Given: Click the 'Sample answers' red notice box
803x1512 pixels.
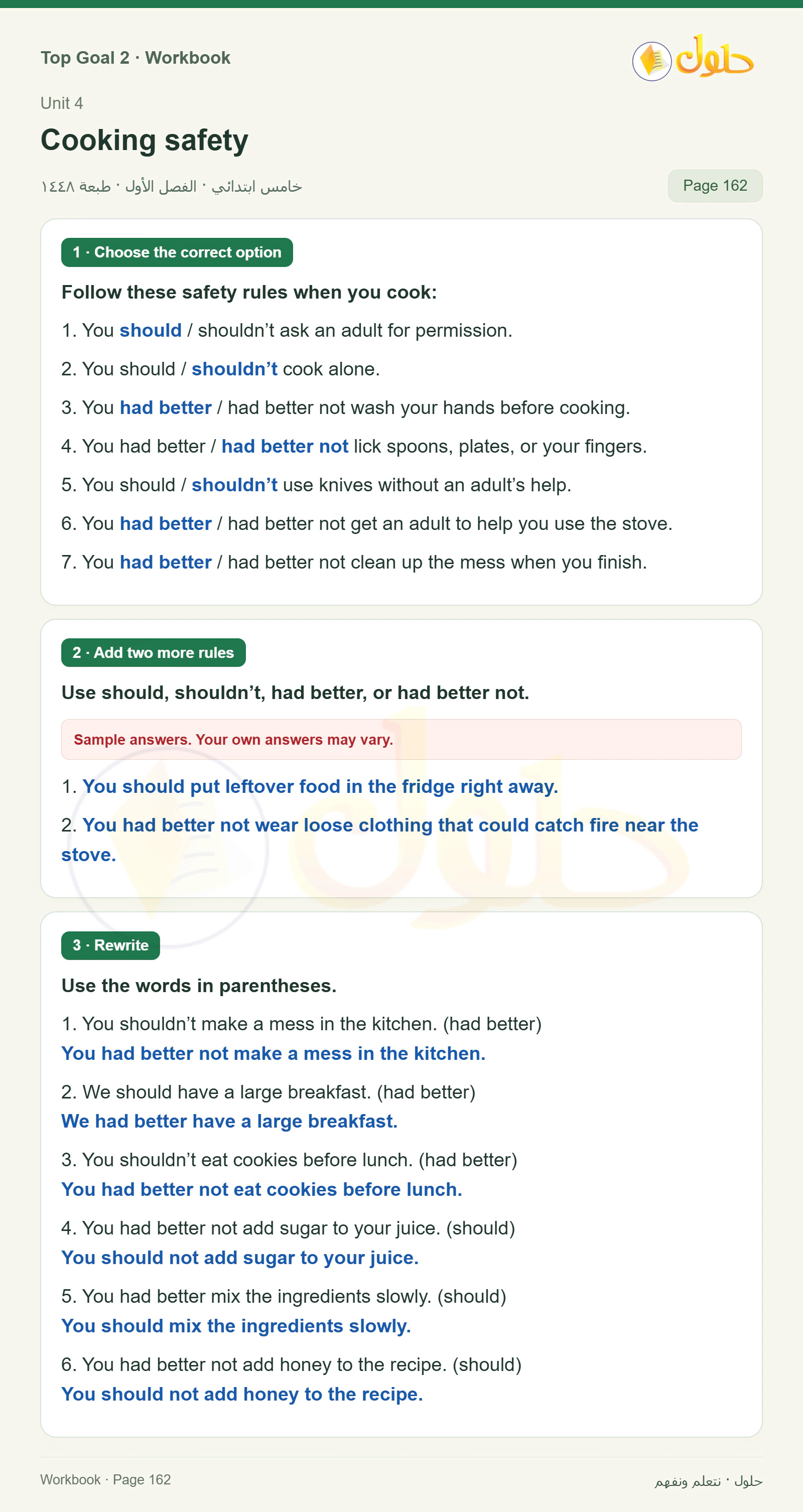Looking at the screenshot, I should pyautogui.click(x=401, y=740).
